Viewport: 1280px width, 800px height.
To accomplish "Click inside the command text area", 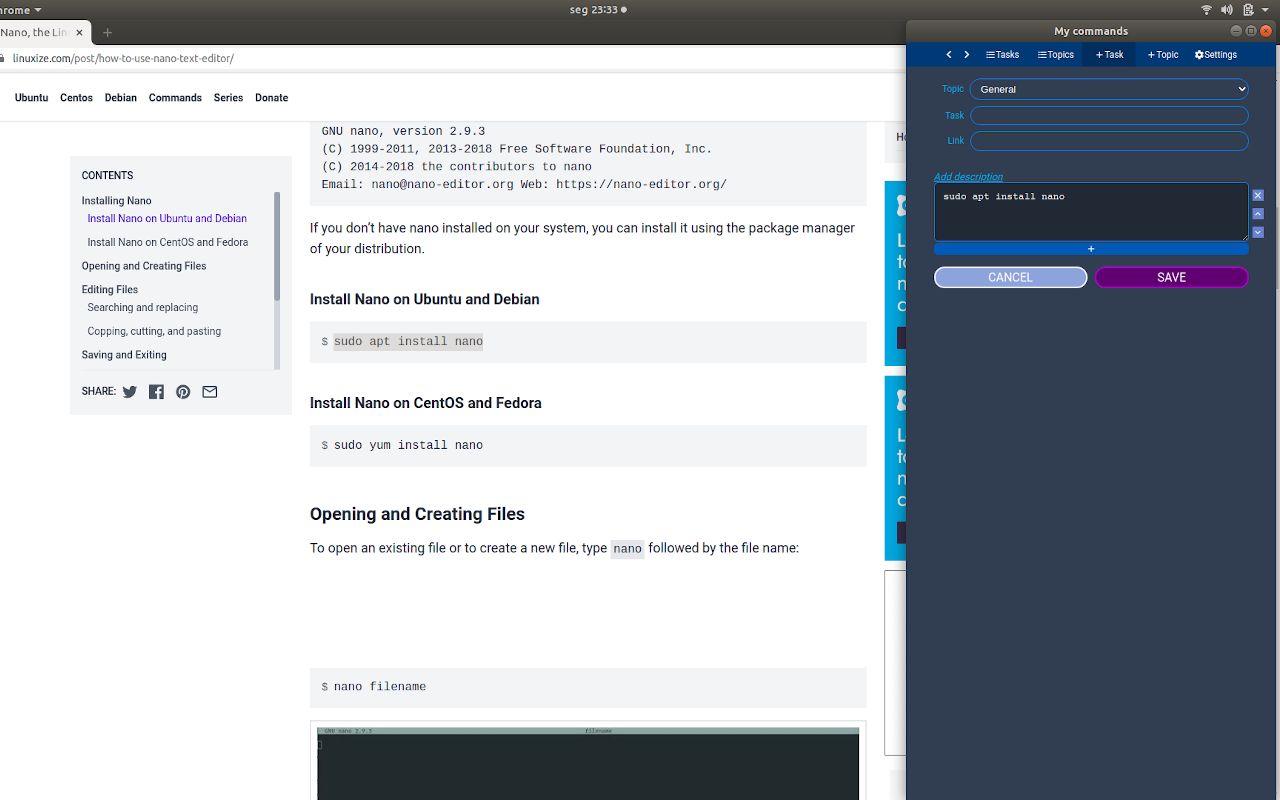I will [1091, 211].
